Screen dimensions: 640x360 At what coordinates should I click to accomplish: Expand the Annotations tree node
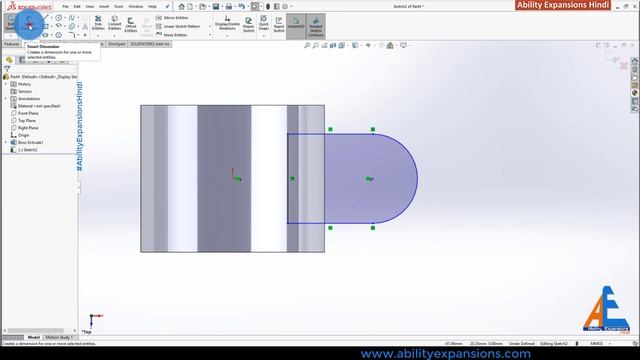pos(6,99)
